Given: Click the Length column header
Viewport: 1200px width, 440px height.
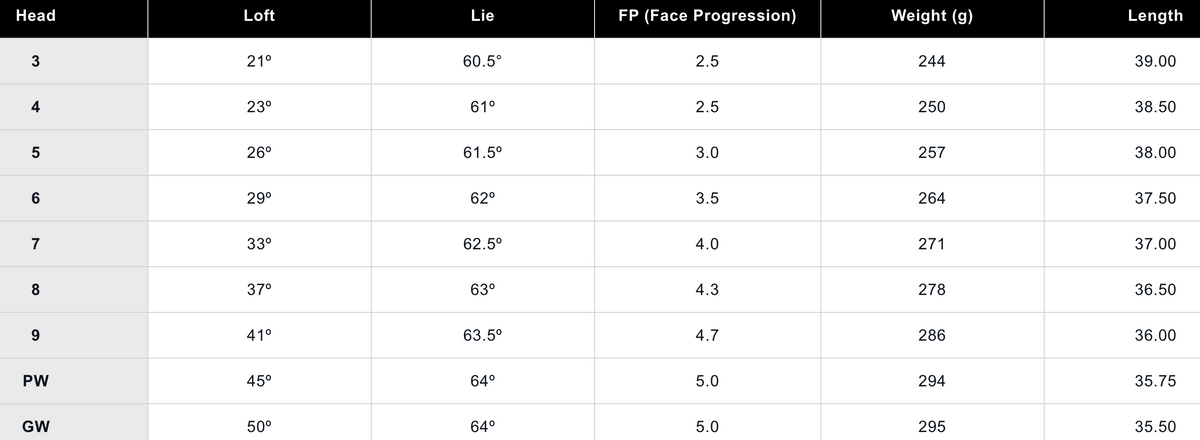Looking at the screenshot, I should point(1155,17).
